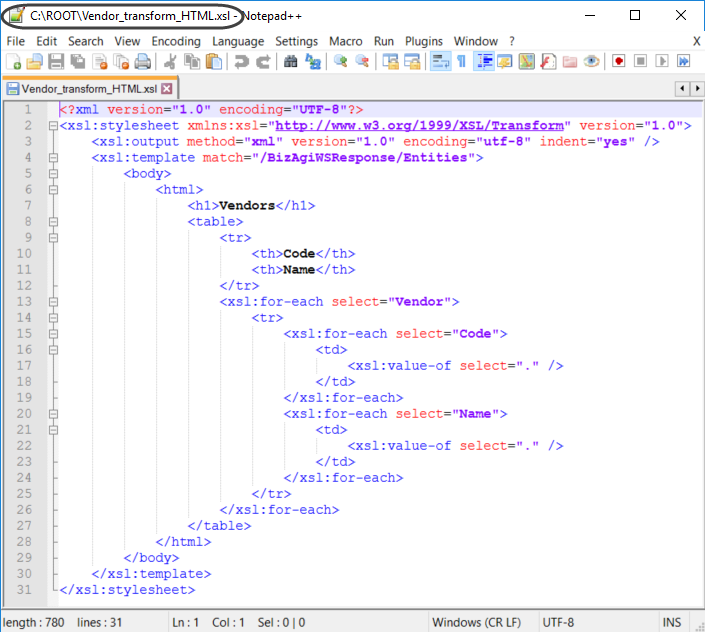
Task: Open the Language menu
Action: click(238, 41)
